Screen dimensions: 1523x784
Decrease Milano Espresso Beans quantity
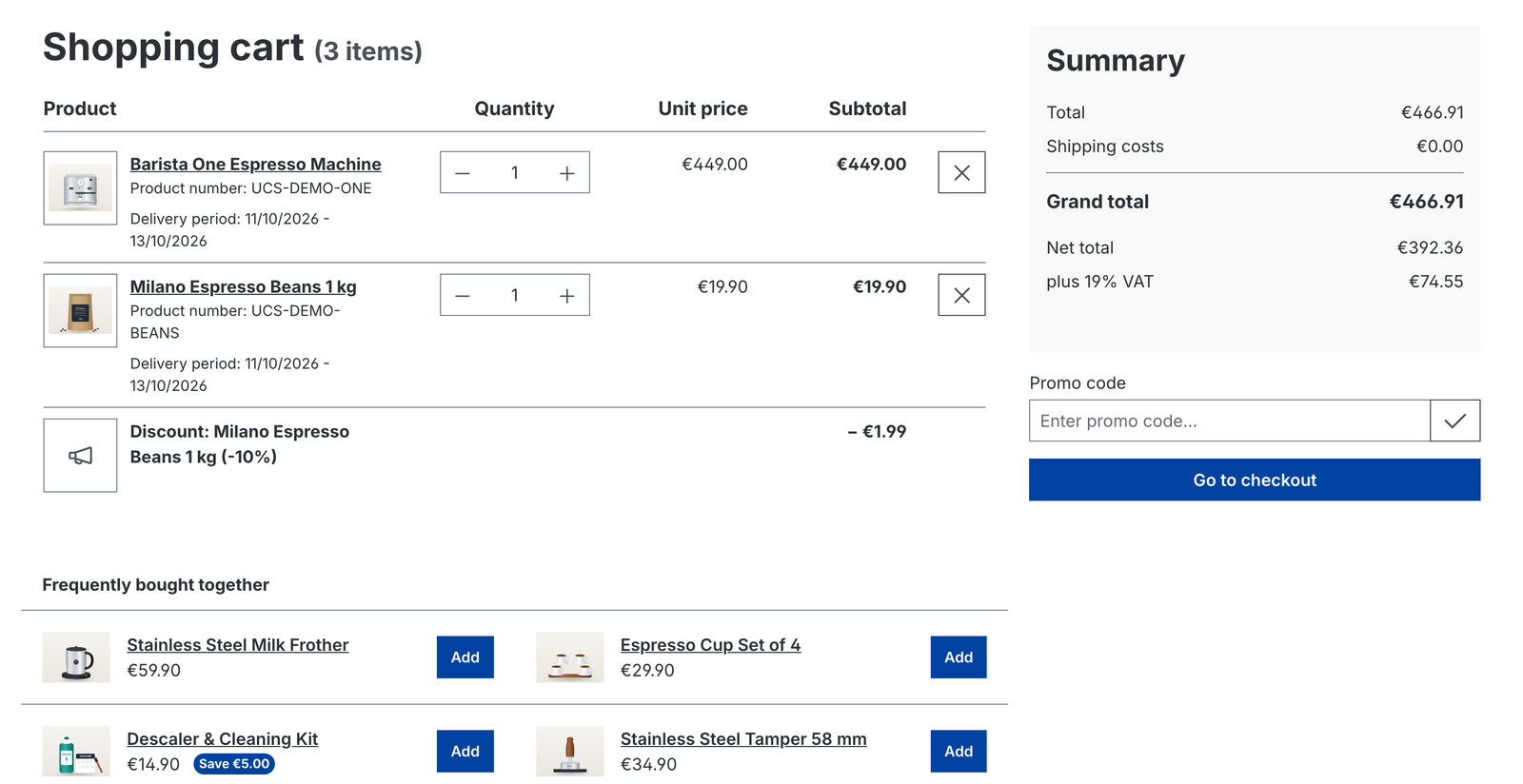(x=463, y=296)
